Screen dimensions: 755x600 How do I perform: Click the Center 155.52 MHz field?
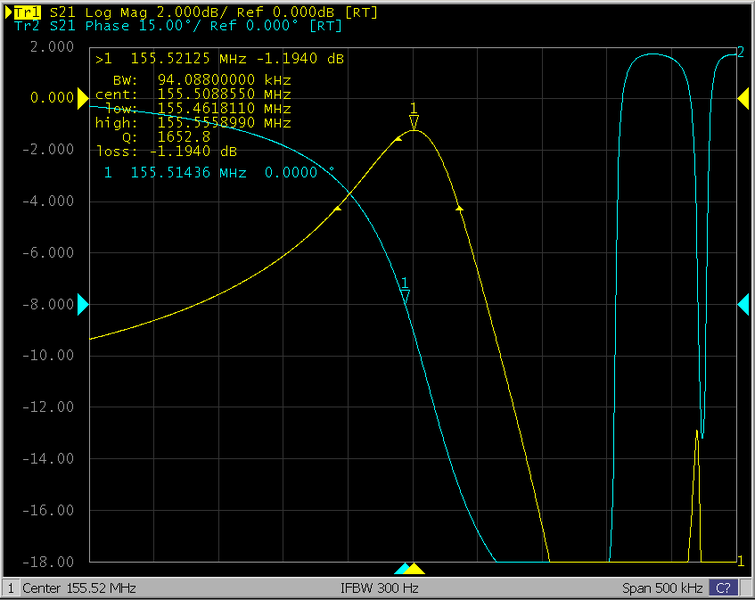[79, 588]
